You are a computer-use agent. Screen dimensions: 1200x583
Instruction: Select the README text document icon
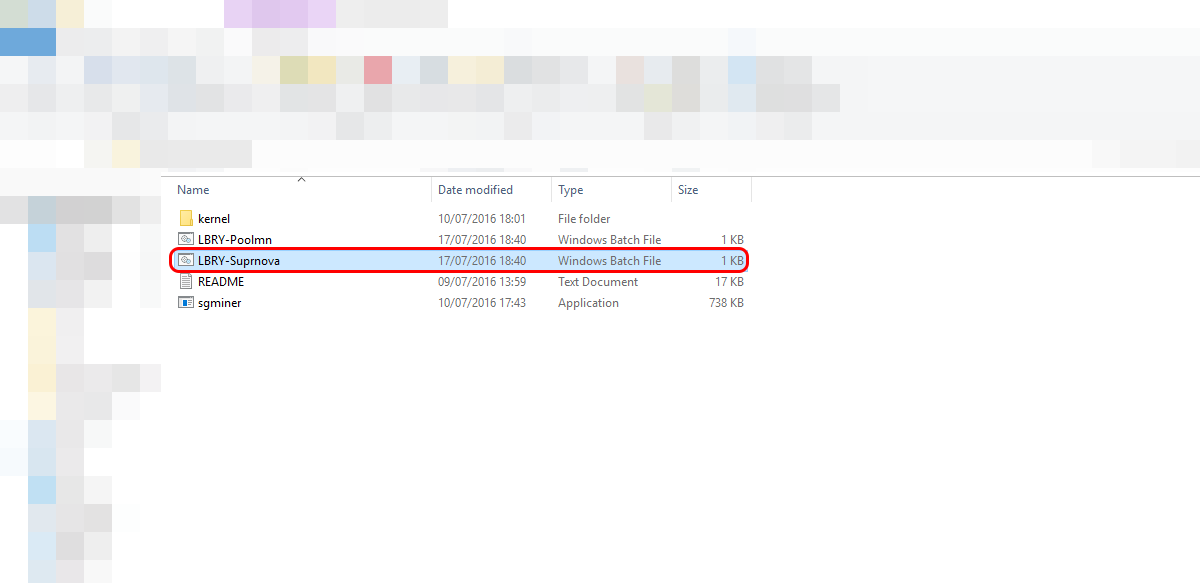185,281
